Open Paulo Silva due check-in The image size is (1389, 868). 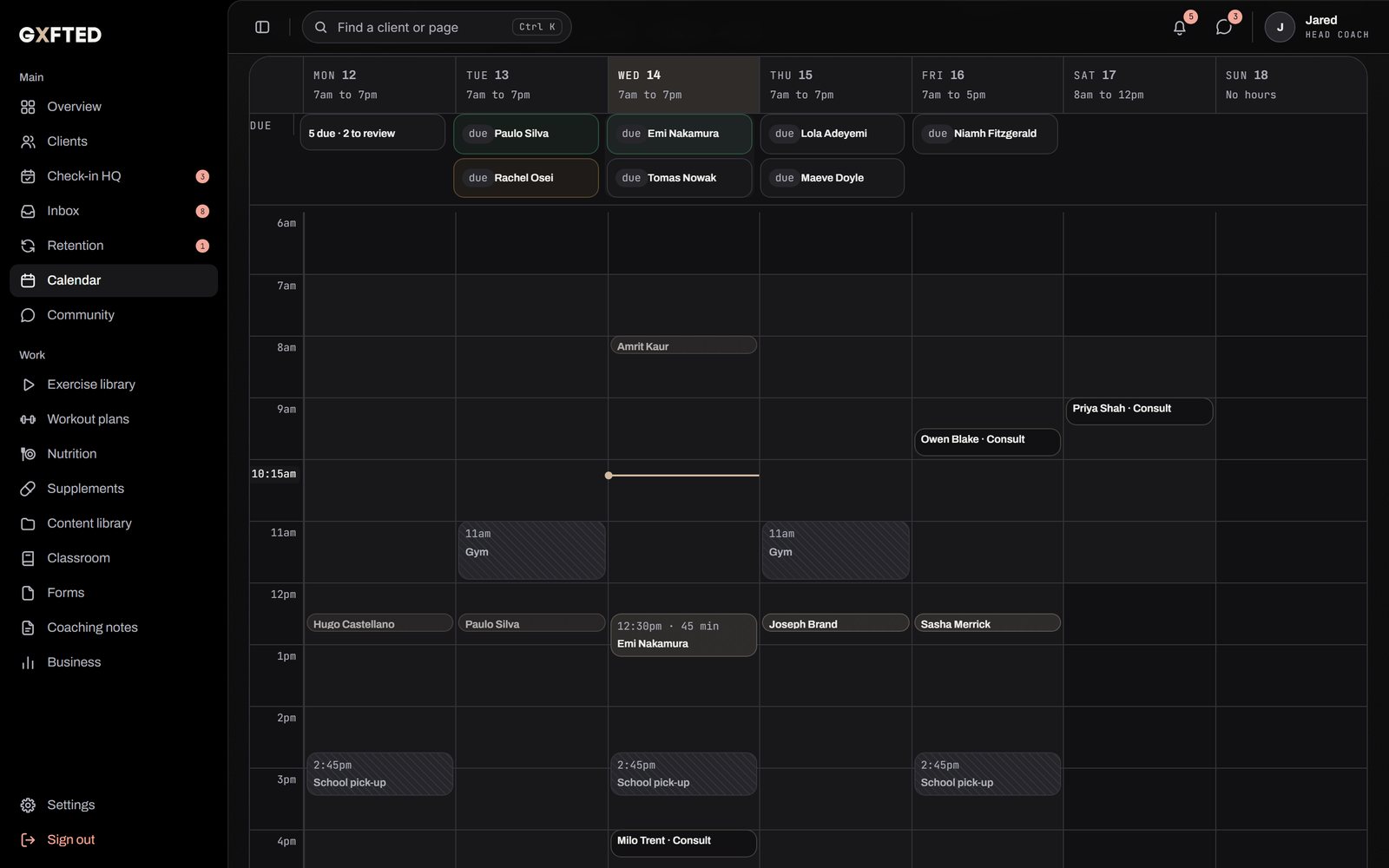(526, 134)
